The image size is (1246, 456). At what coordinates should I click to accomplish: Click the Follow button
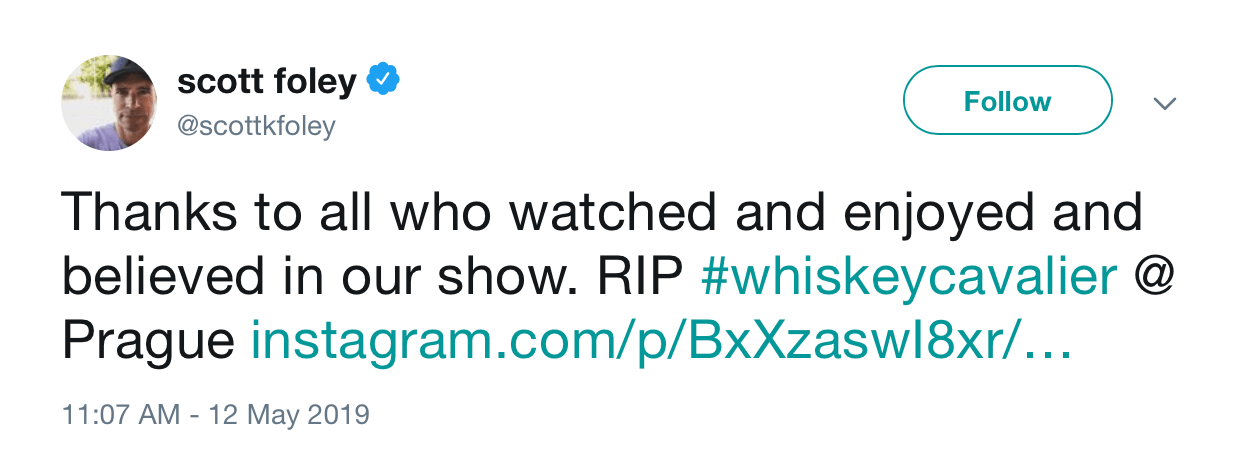1007,102
